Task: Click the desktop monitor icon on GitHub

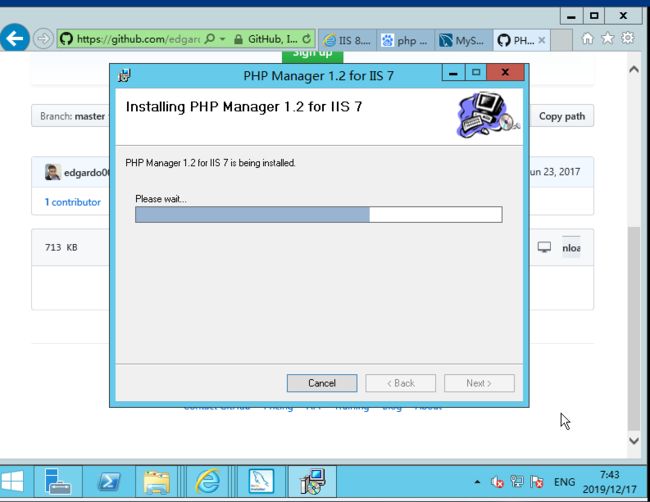Action: pos(544,247)
